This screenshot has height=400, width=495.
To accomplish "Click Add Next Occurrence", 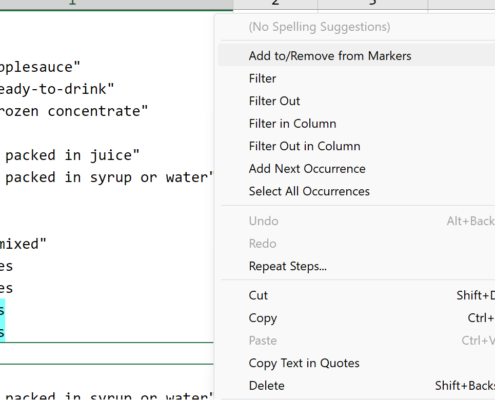I will point(356,169).
